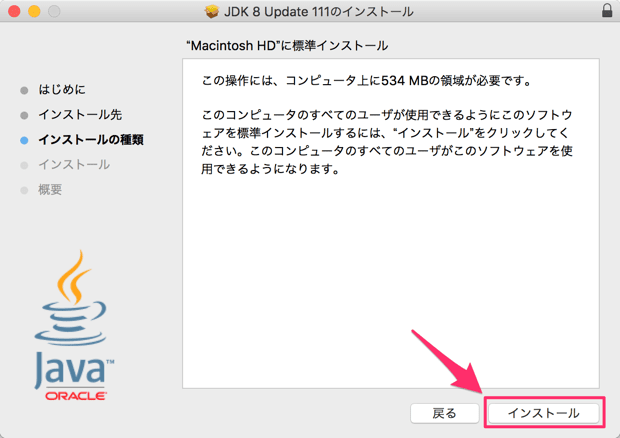Click gray bullet beside インストール先

(x=24, y=115)
